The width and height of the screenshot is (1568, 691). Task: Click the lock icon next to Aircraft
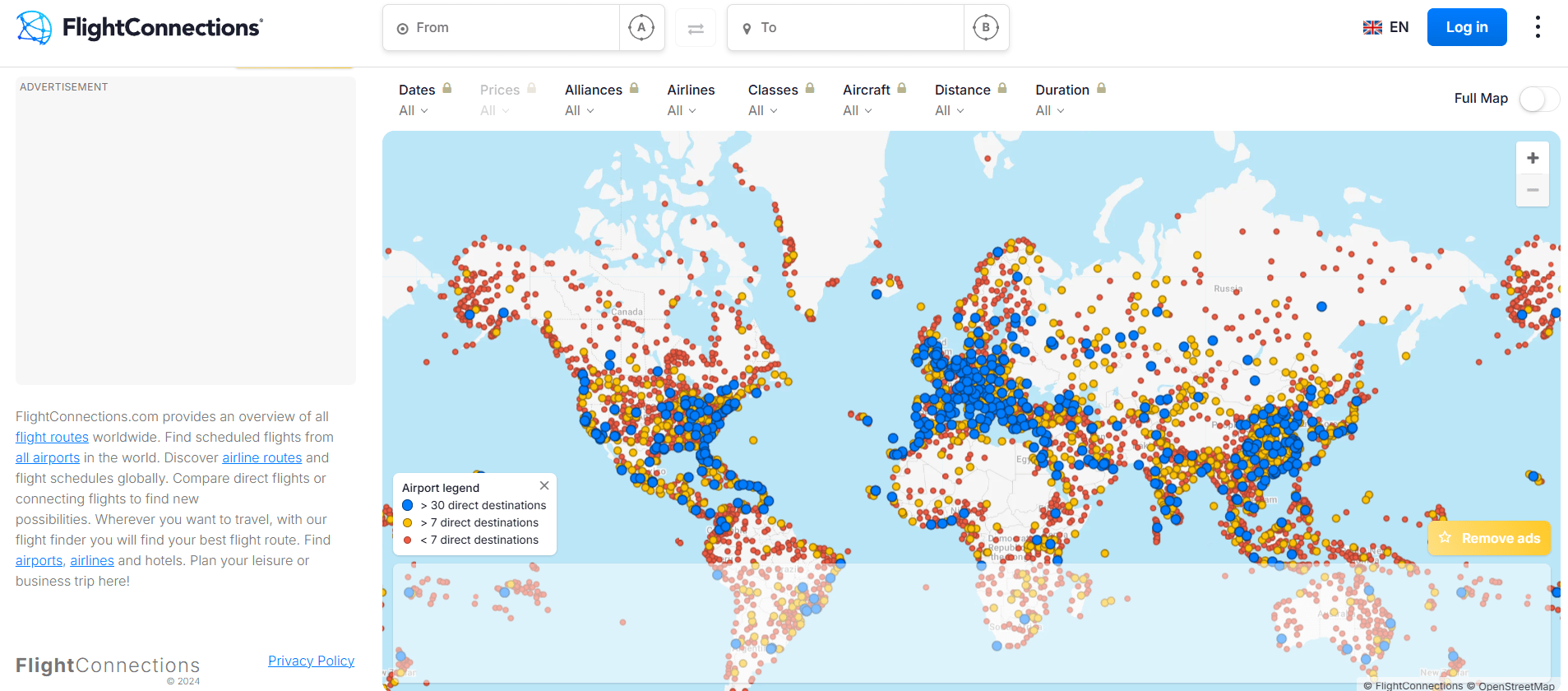pos(902,88)
